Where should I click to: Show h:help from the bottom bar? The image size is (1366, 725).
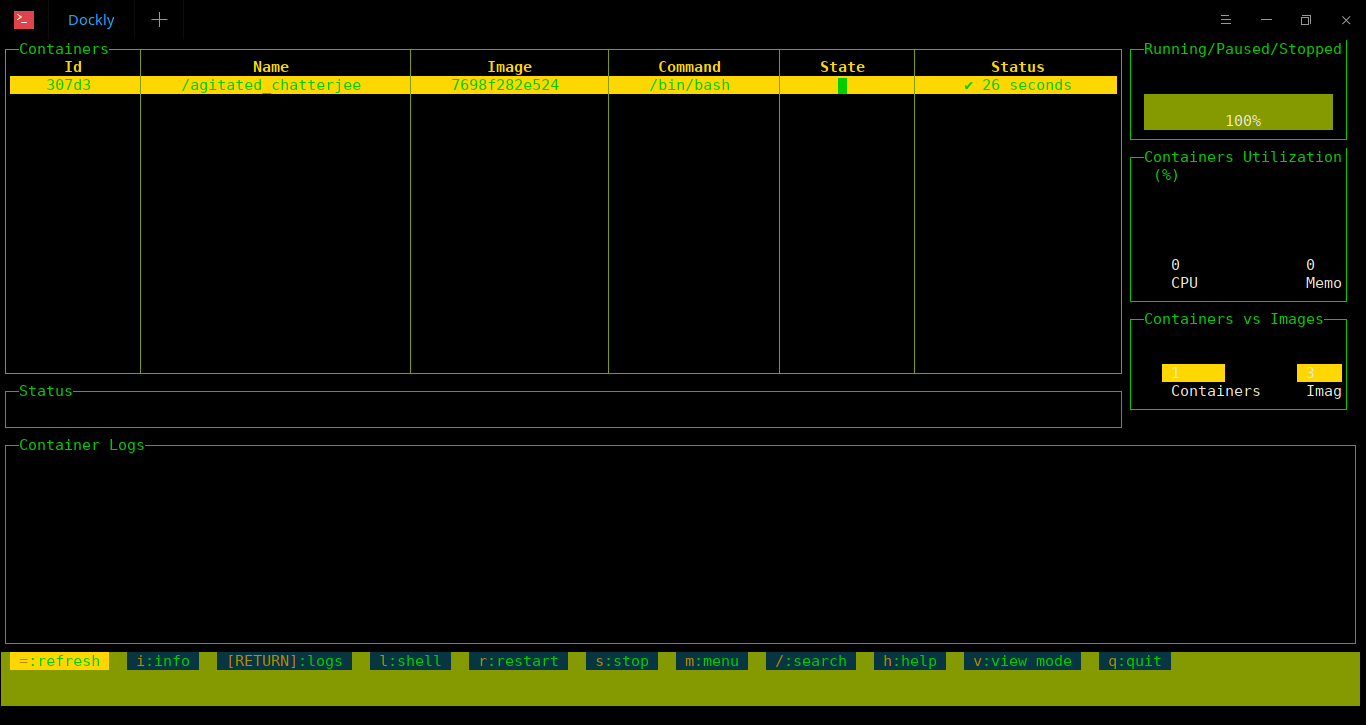(910, 661)
